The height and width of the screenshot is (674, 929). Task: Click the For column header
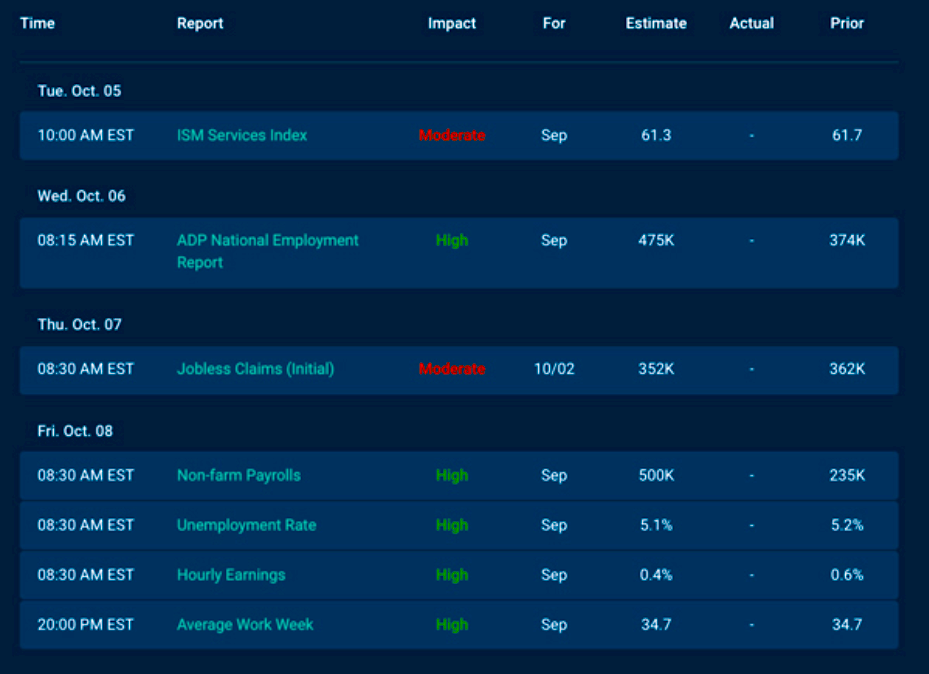[554, 23]
